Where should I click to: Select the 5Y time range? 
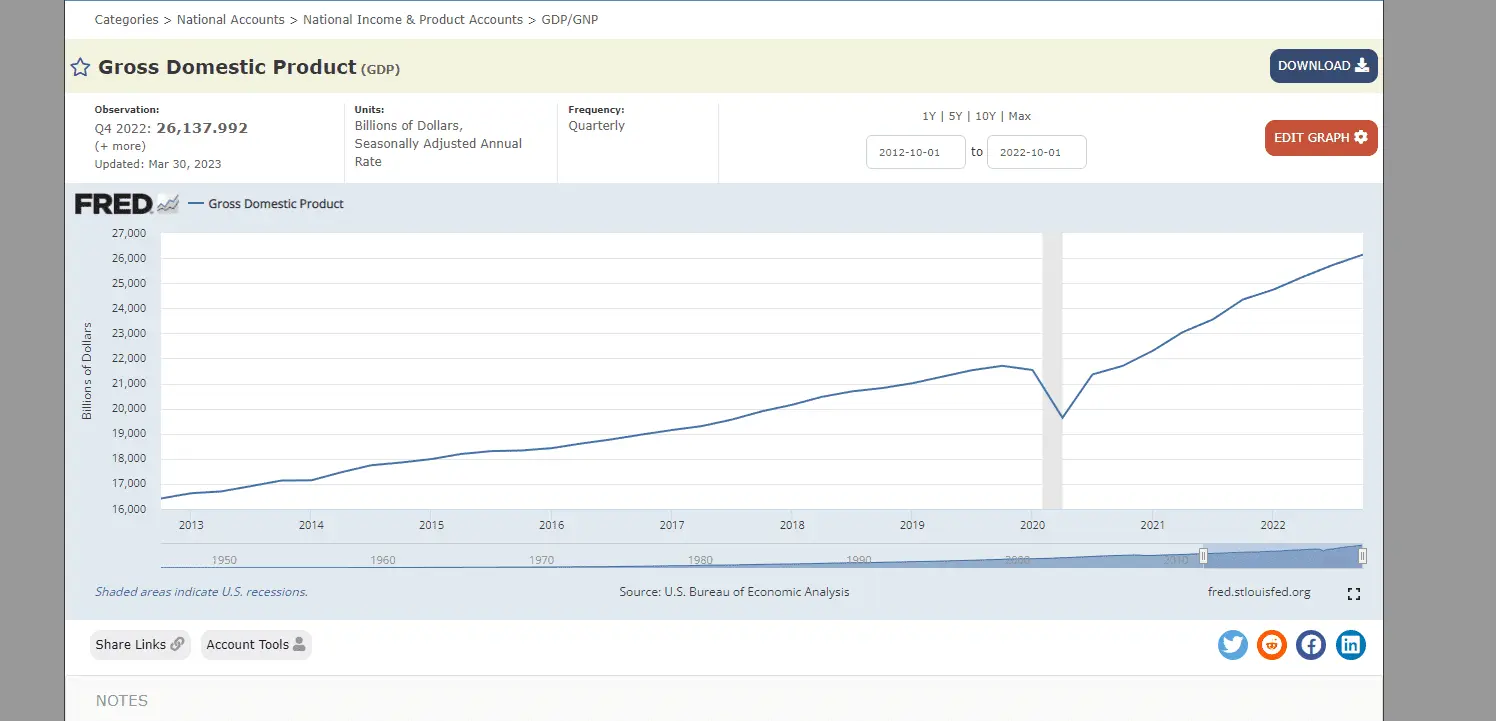pyautogui.click(x=956, y=116)
